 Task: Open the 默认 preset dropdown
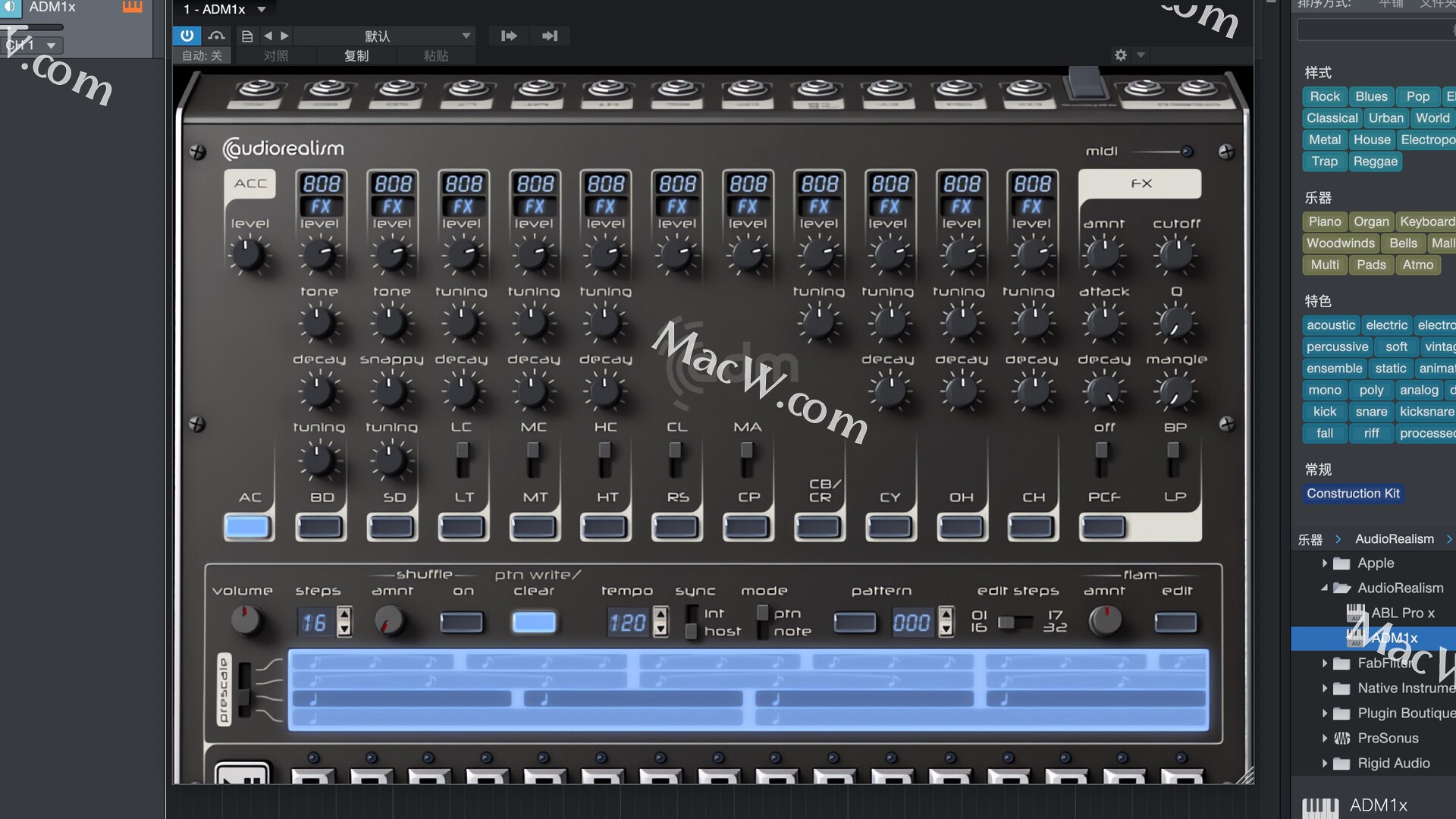coord(384,36)
